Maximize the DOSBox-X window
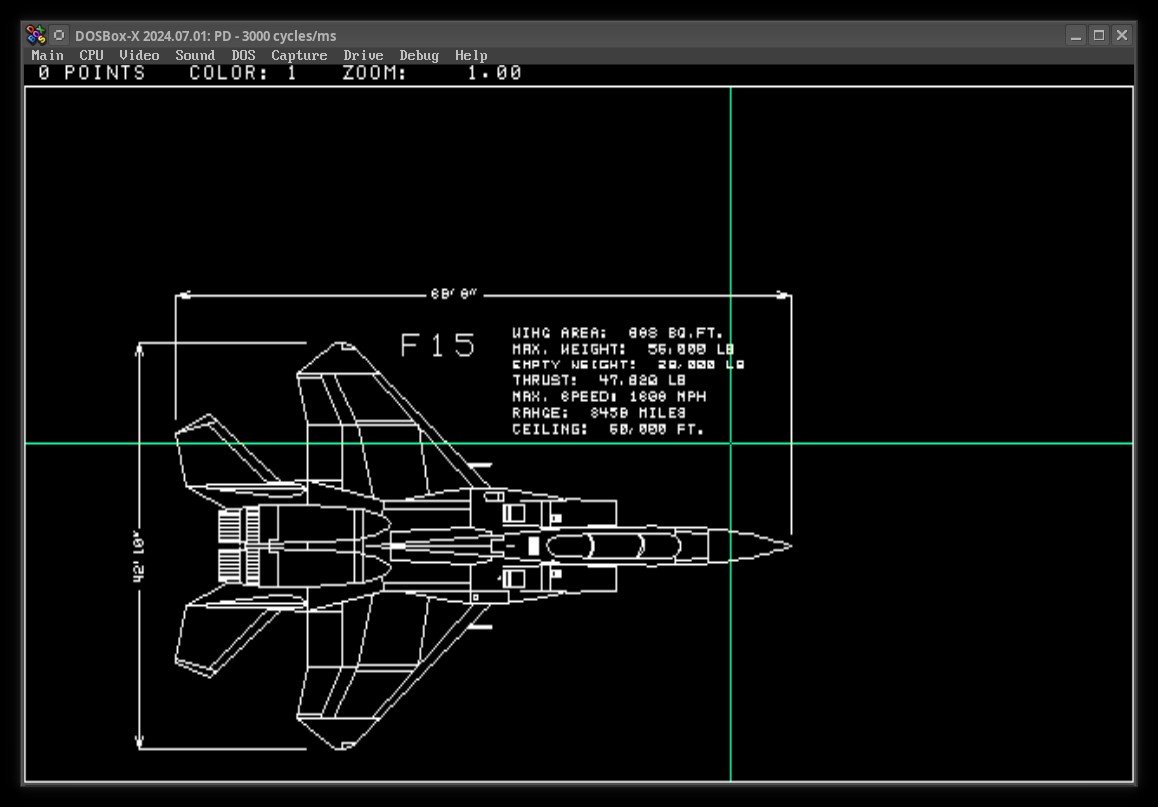This screenshot has width=1158, height=807. click(x=1098, y=35)
